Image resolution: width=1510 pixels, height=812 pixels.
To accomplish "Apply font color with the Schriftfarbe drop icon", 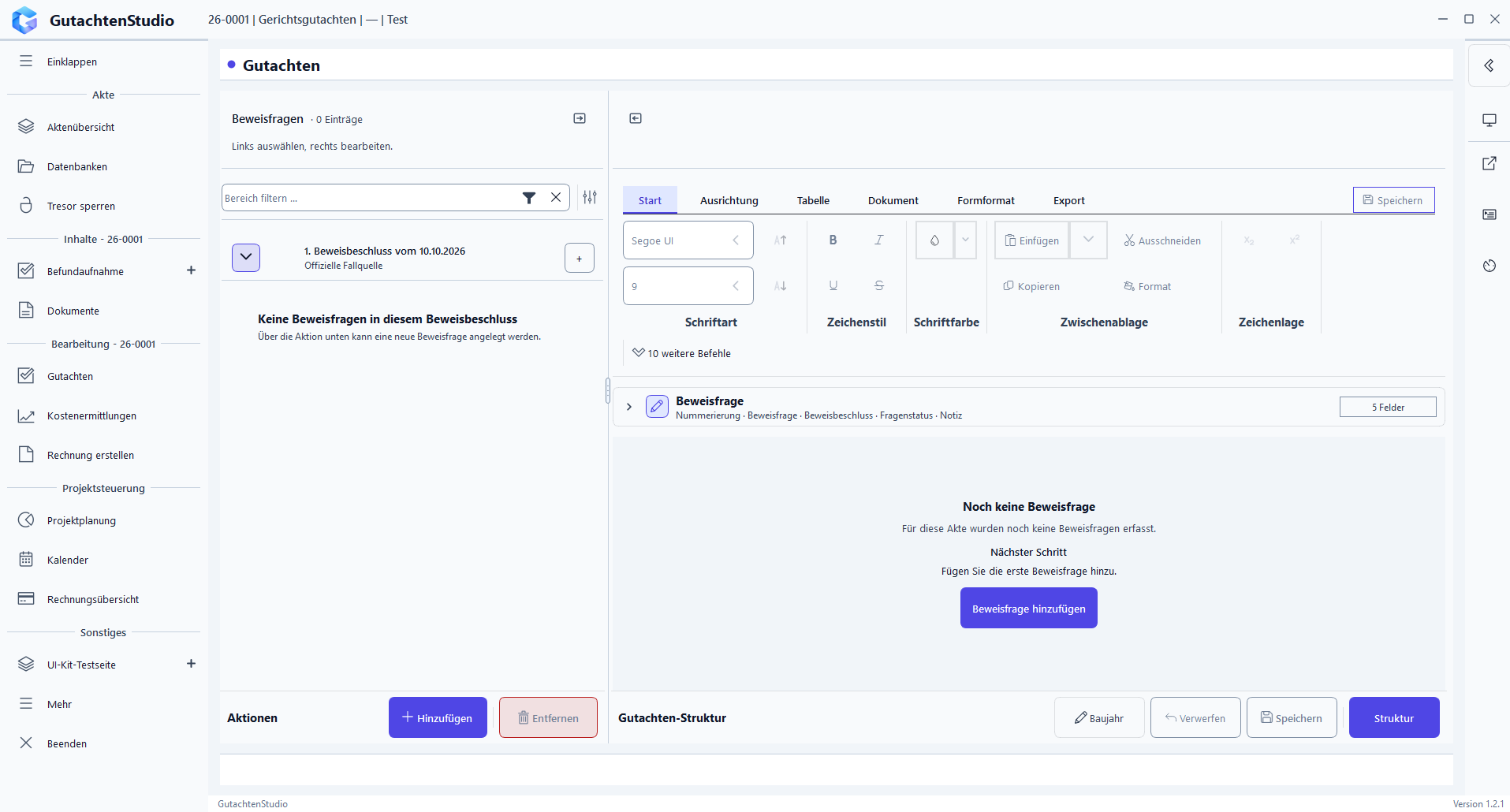I will tap(934, 240).
